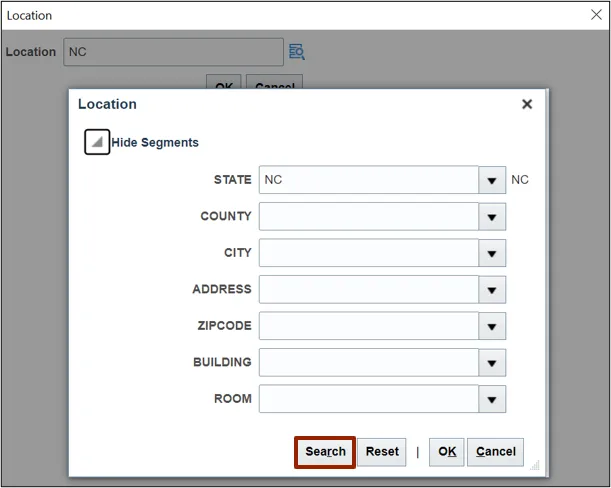
Task: Click the Search button
Action: point(325,452)
